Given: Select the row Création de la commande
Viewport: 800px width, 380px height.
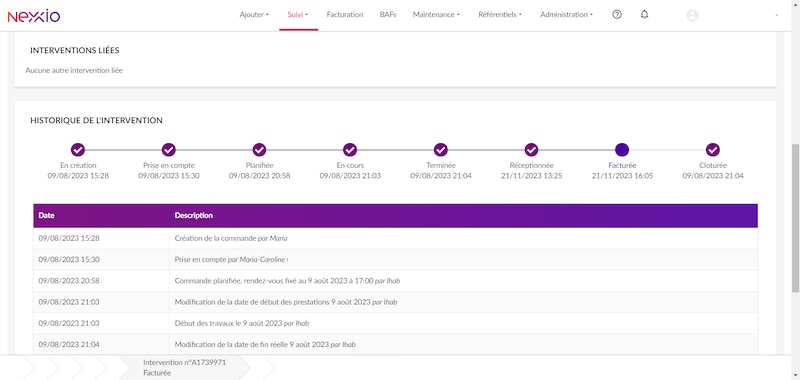Looking at the screenshot, I should (395, 238).
